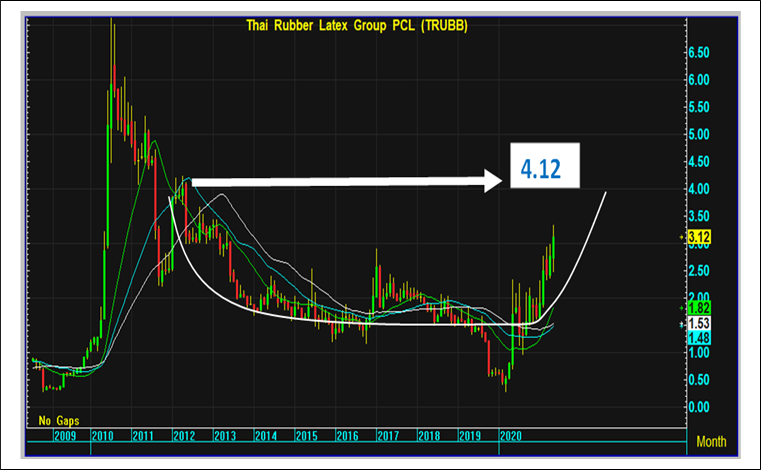This screenshot has width=765, height=476.
Task: Click the 4.00 price axis label
Action: [699, 189]
